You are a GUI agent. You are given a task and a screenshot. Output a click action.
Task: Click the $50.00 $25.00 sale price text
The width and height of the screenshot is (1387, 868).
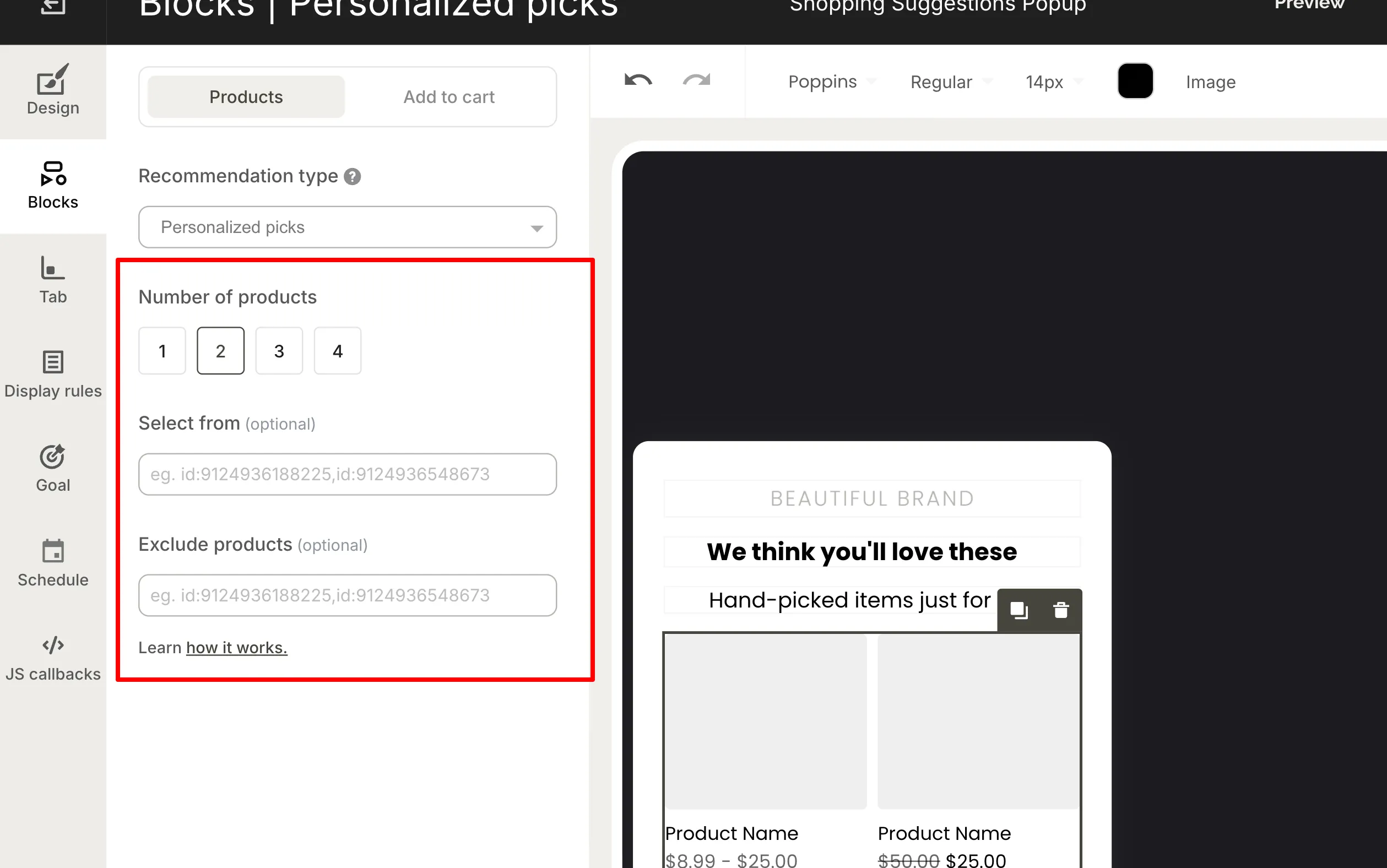[x=941, y=860]
